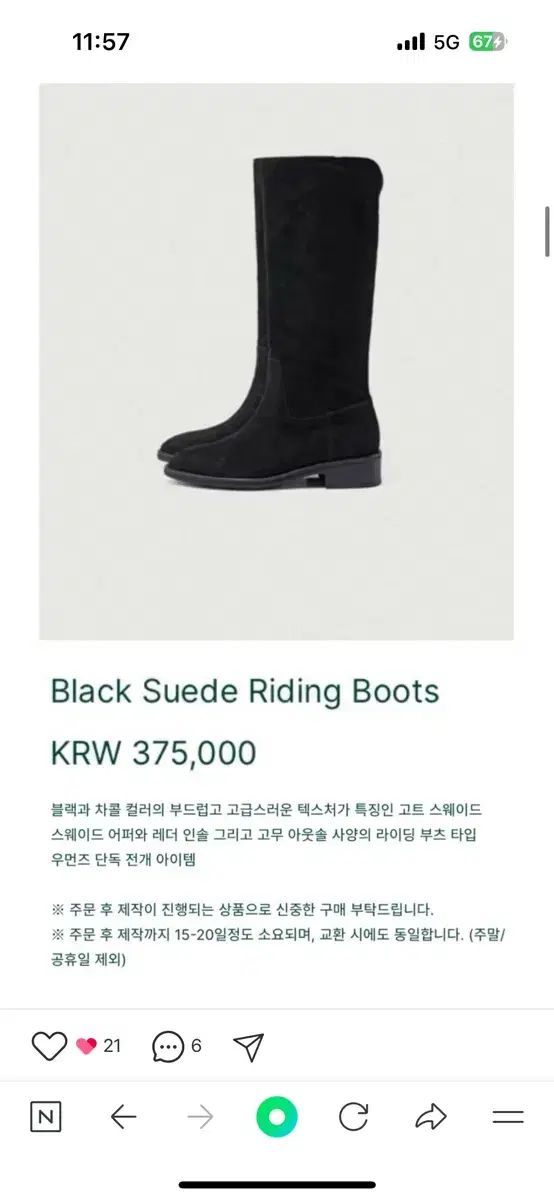
Task: Tap the battery indicator showing 67
Action: pos(488,42)
